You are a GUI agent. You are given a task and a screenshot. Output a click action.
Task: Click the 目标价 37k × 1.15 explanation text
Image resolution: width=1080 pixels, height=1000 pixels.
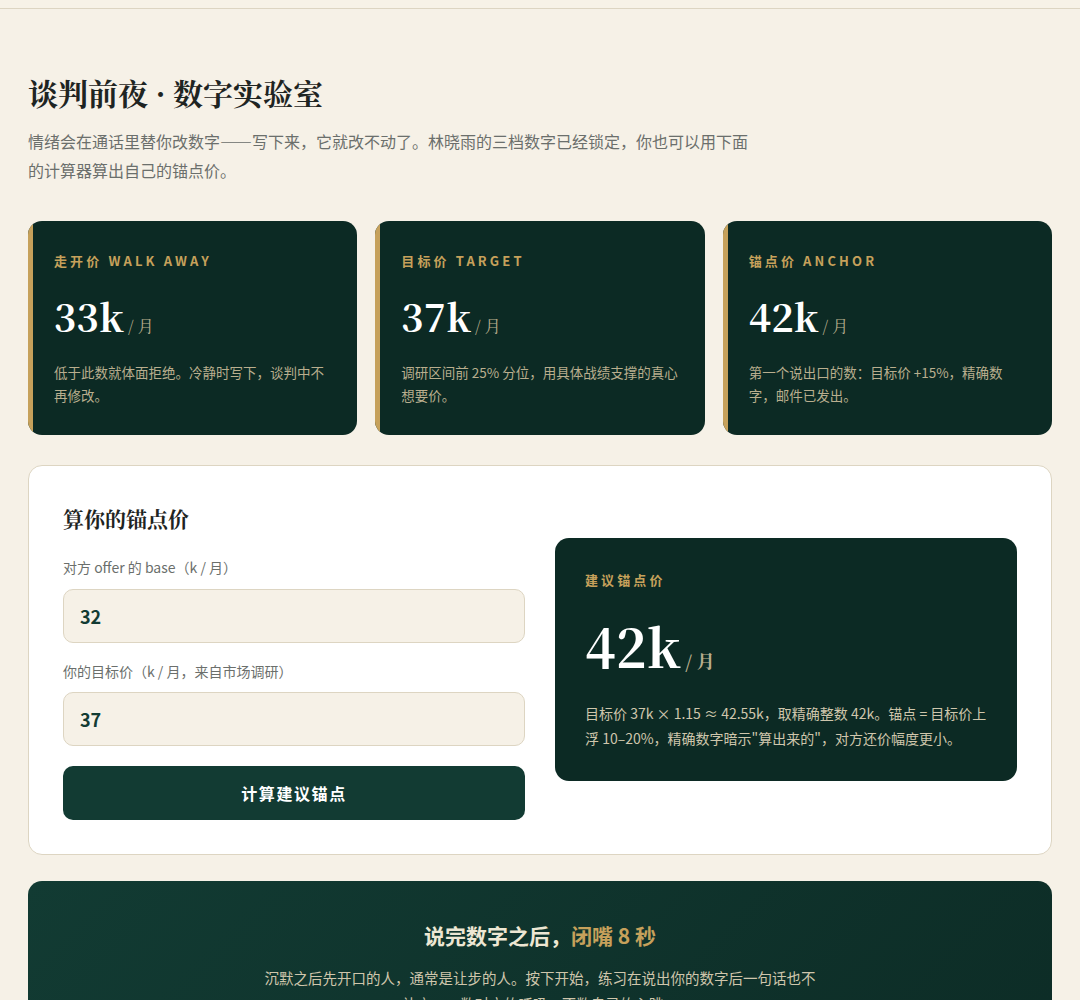(x=786, y=727)
